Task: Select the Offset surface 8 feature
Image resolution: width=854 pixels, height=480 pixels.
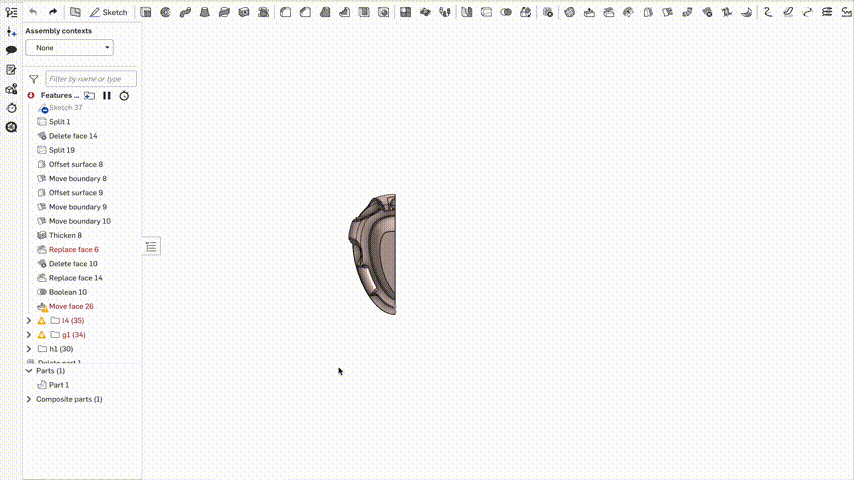Action: [76, 165]
